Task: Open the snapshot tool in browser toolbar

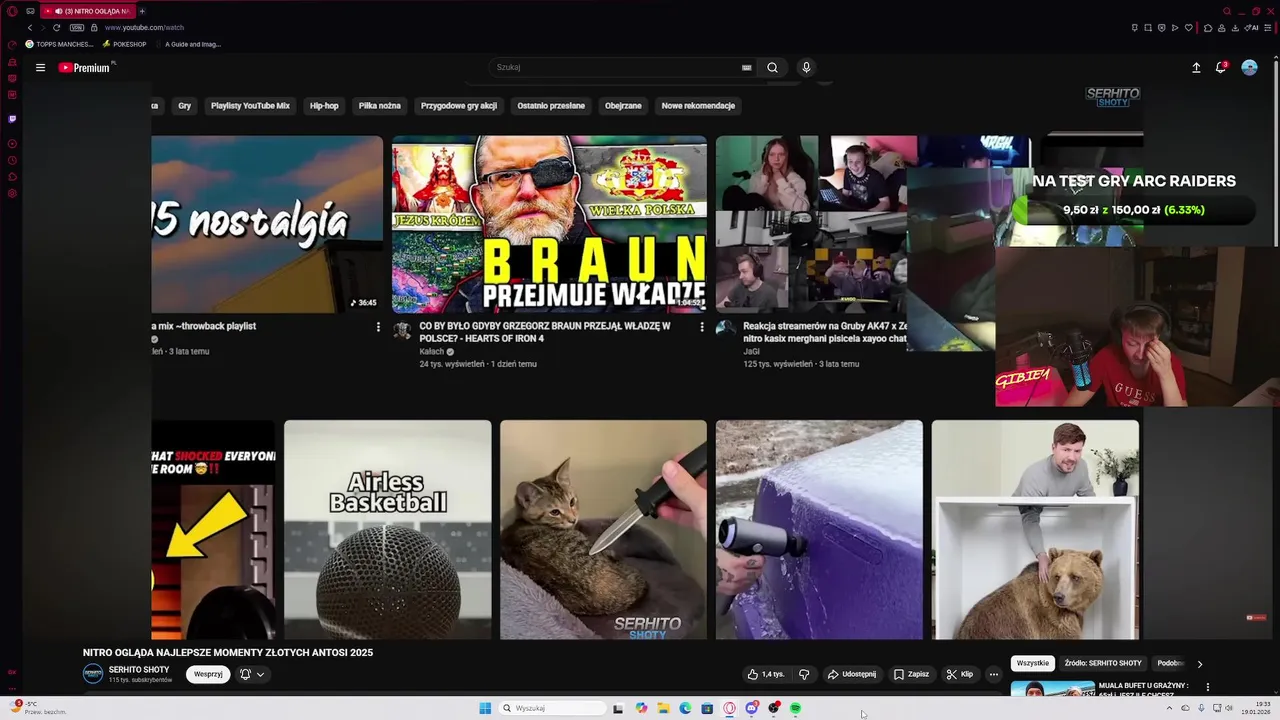Action: [x=1148, y=27]
